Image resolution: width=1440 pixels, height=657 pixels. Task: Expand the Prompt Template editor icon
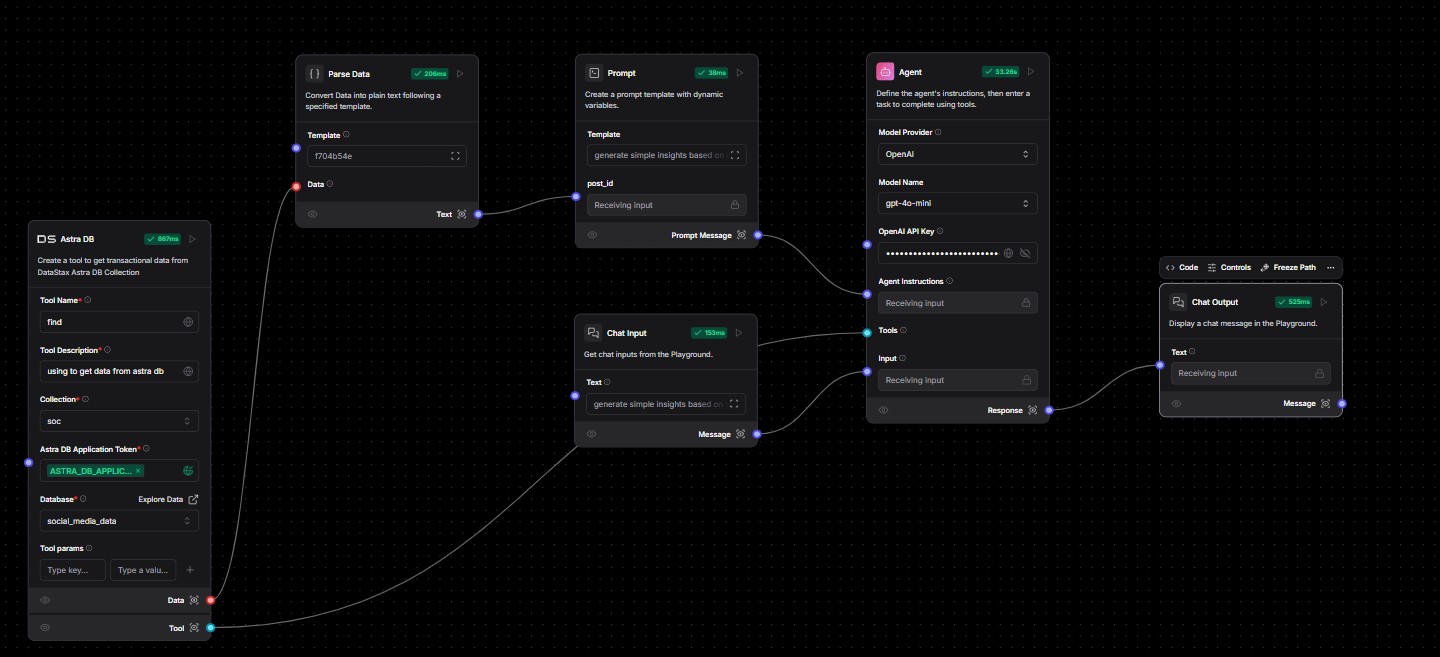[735, 155]
